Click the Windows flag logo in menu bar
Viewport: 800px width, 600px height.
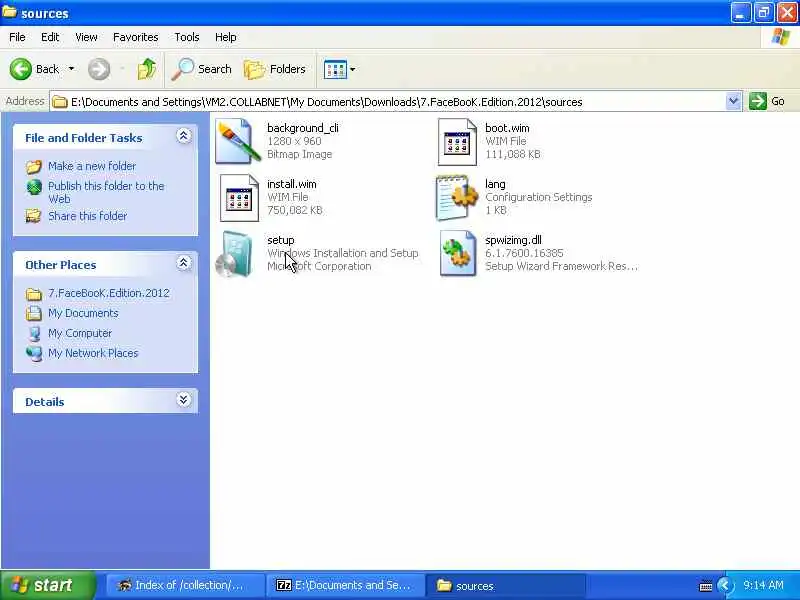780,37
